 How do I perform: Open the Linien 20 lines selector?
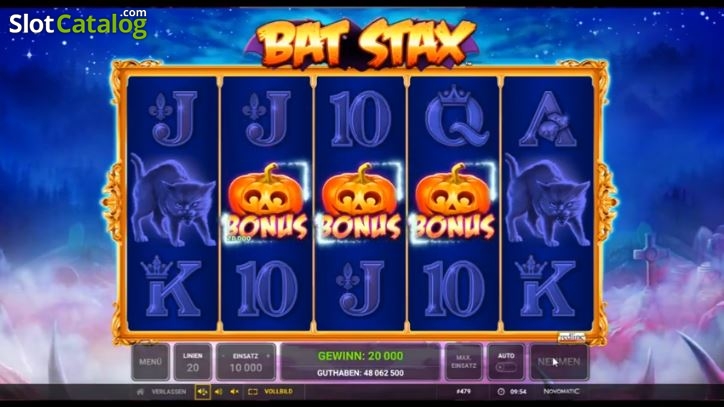coord(193,362)
